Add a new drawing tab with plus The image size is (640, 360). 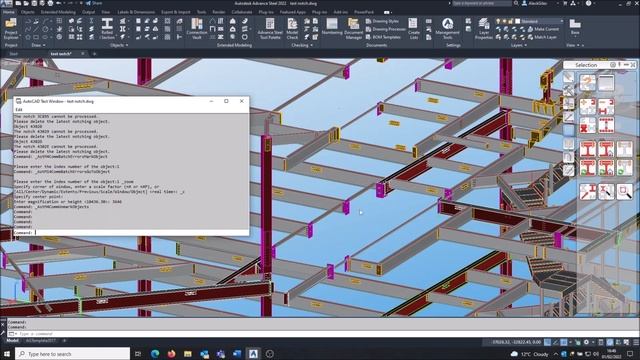[94, 54]
